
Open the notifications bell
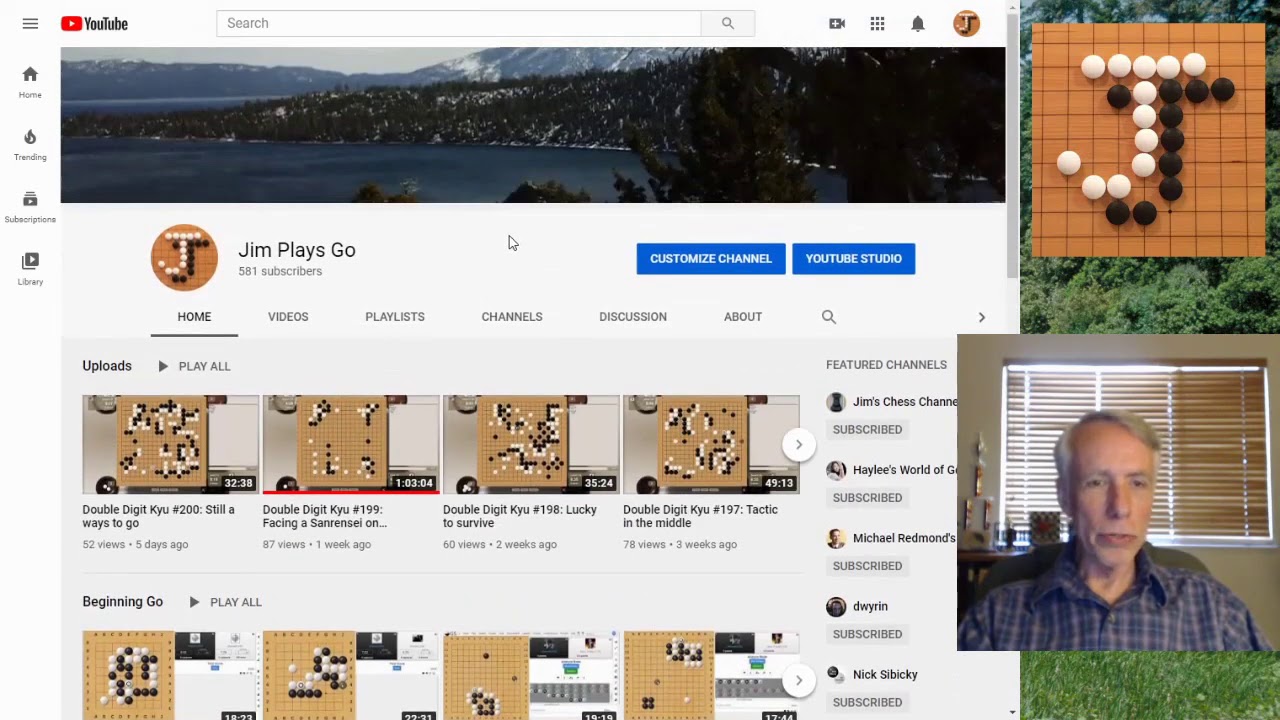[917, 23]
